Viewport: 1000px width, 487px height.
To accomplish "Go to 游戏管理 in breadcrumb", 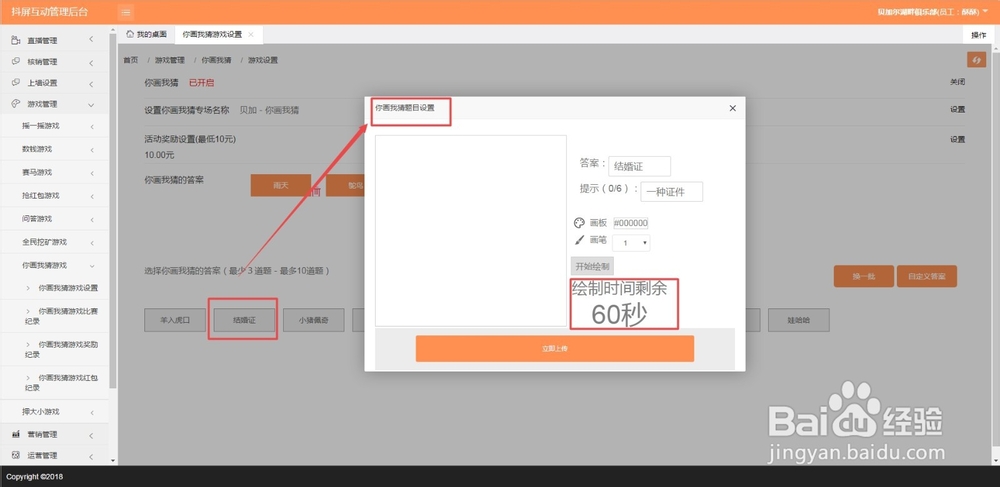I will click(x=170, y=60).
